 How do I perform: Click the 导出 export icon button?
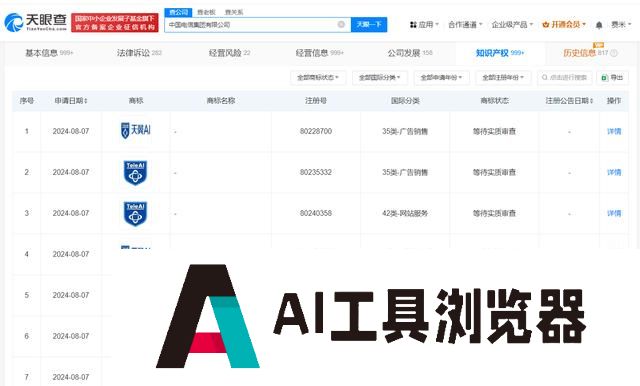pos(612,78)
